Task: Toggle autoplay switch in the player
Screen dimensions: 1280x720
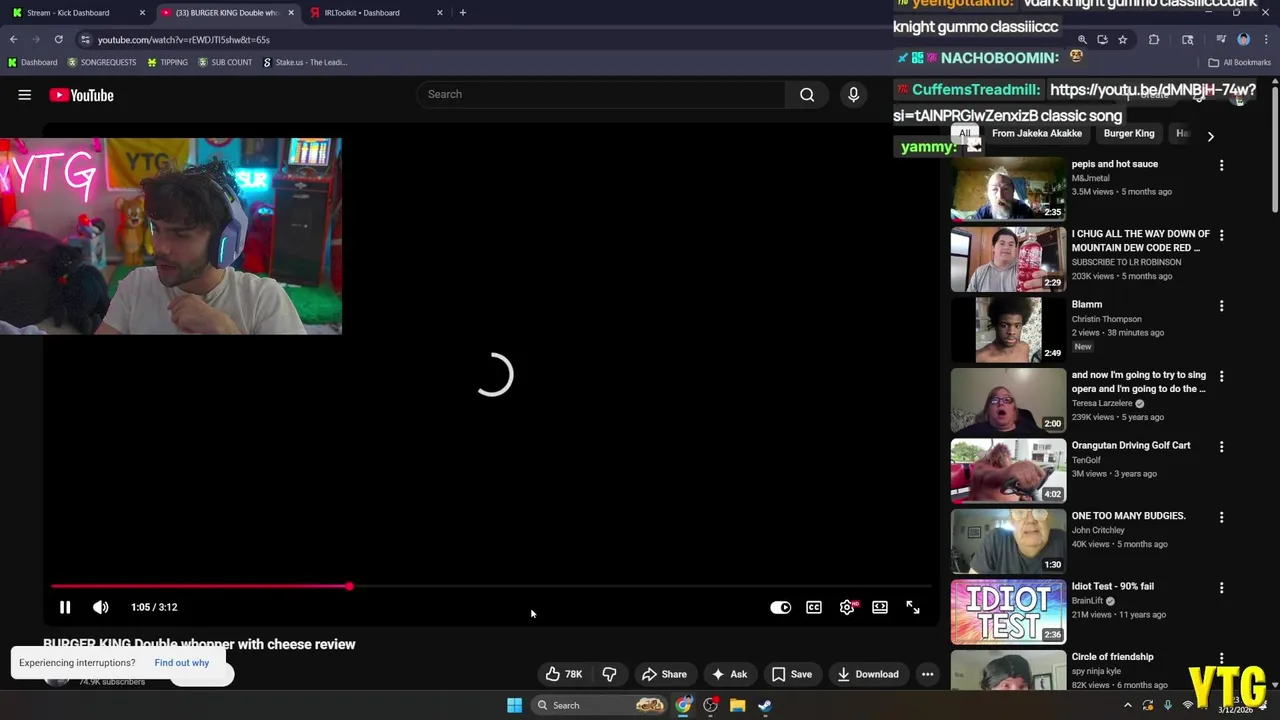Action: pyautogui.click(x=780, y=607)
